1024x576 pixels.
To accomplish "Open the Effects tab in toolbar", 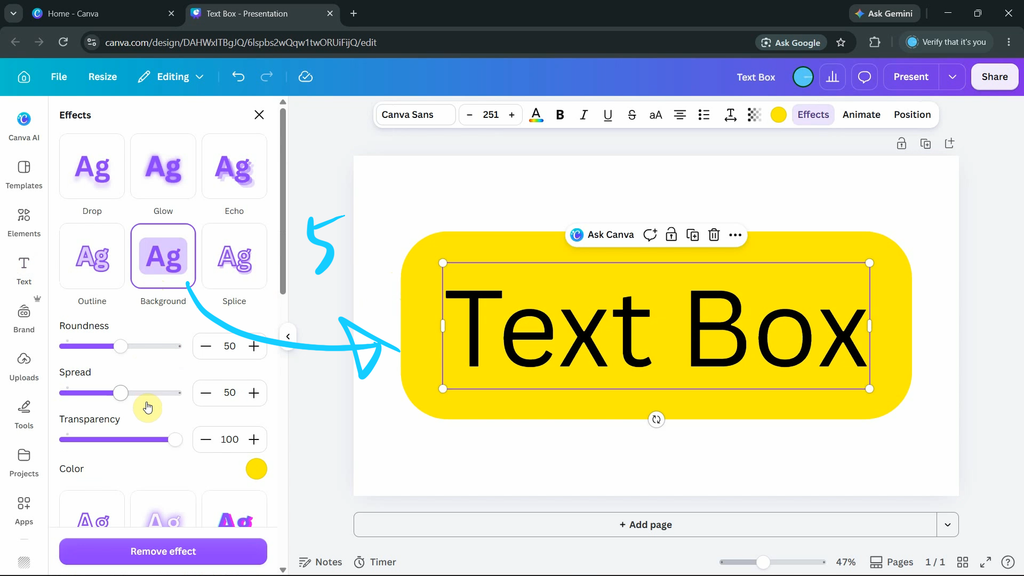I will click(813, 115).
